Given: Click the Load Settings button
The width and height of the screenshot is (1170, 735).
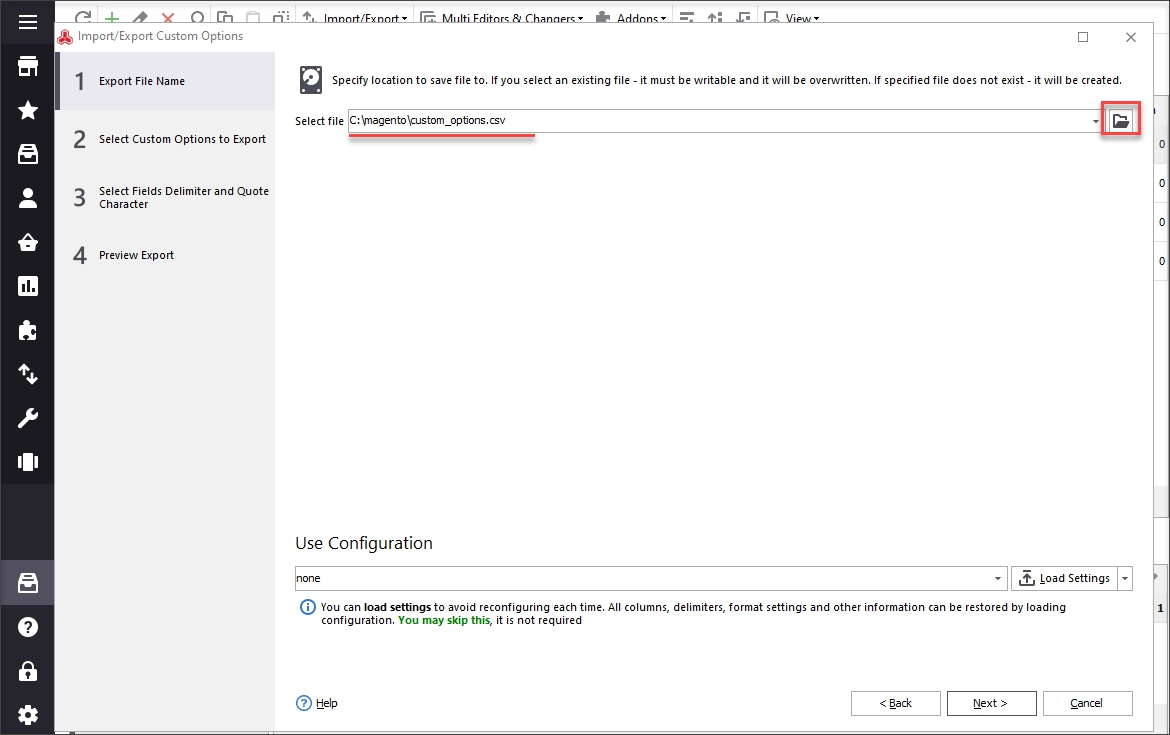Looking at the screenshot, I should click(x=1065, y=578).
